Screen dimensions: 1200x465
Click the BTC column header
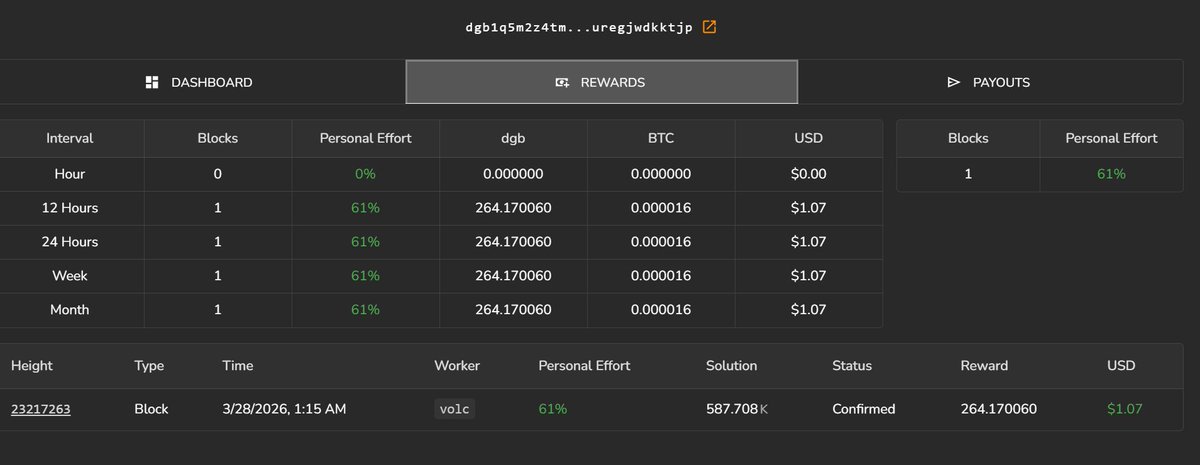661,139
